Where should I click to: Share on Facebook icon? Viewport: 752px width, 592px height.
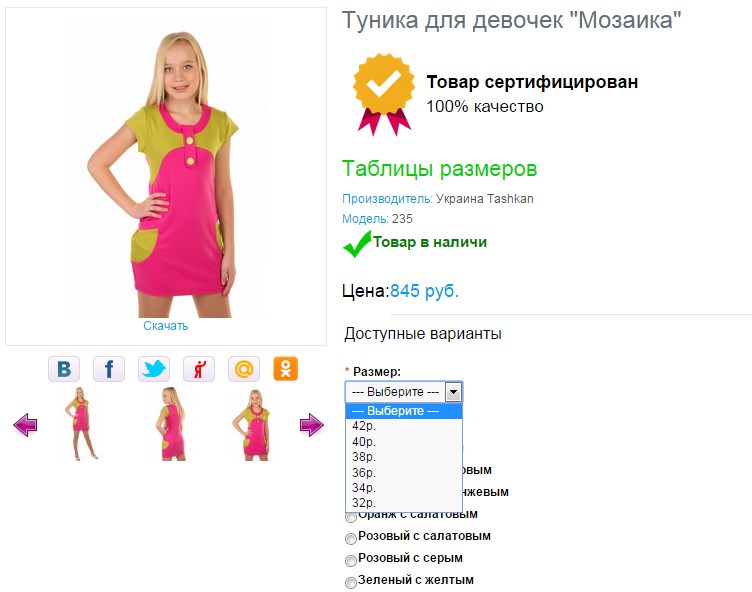pos(109,369)
